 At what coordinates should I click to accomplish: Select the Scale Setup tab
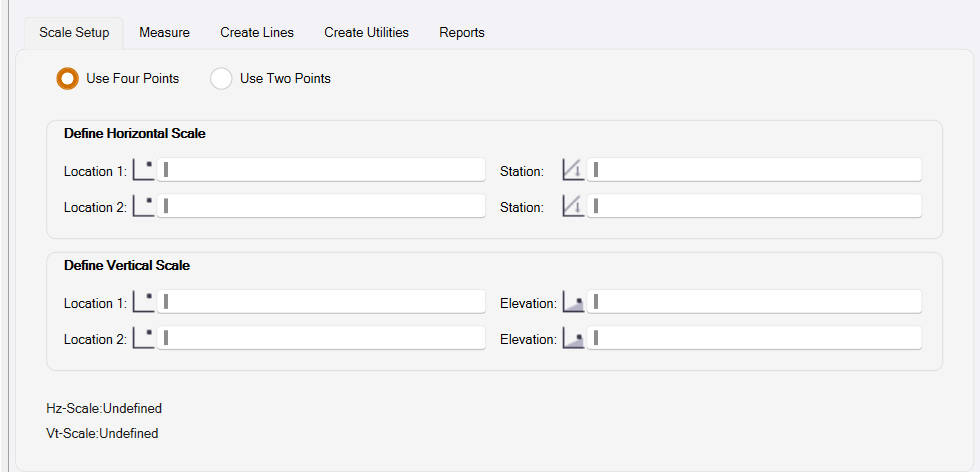point(74,32)
